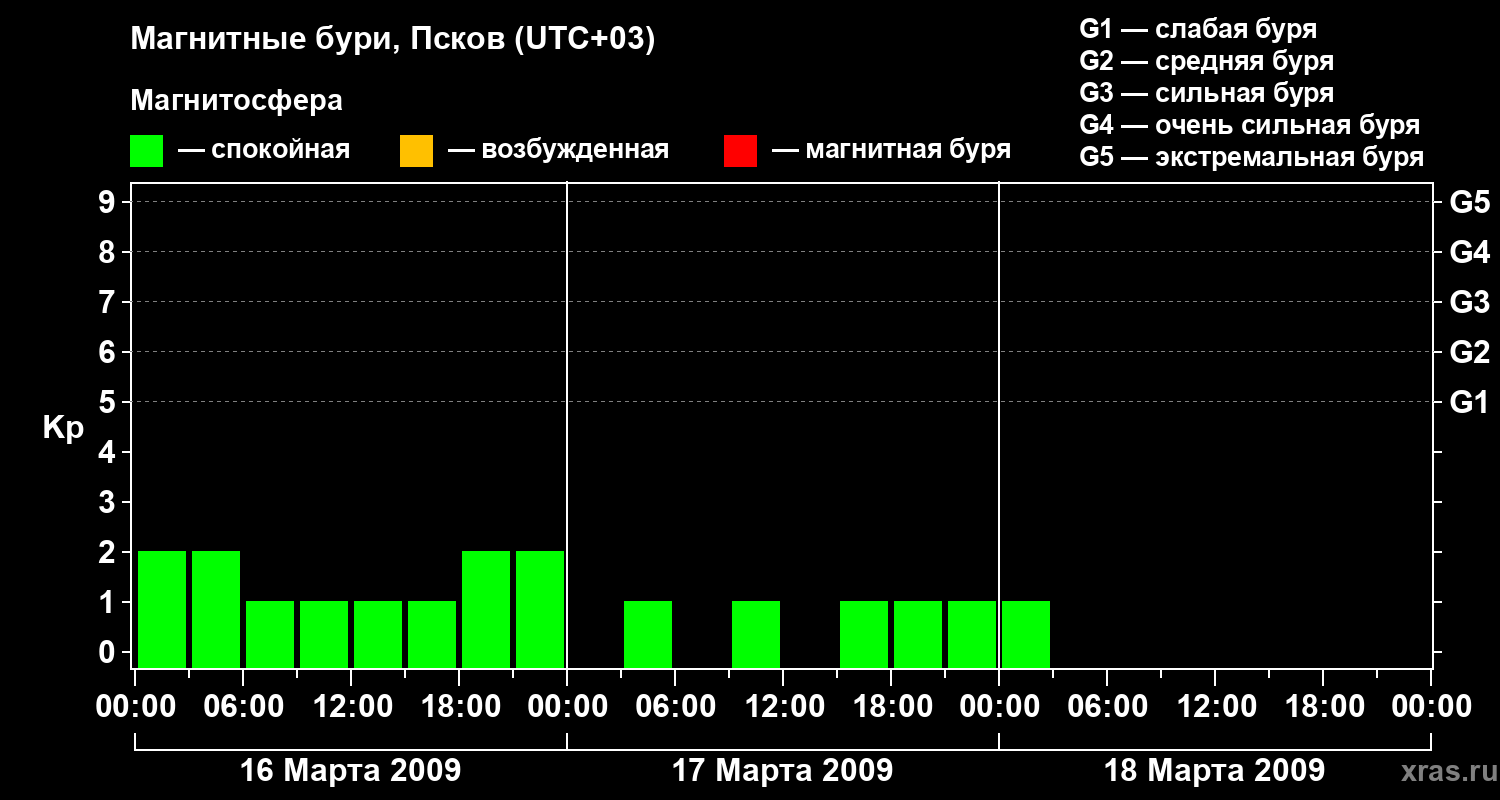Image resolution: width=1500 pixels, height=800 pixels.
Task: Select the only green bar on 18 March
Action: pyautogui.click(x=1026, y=634)
